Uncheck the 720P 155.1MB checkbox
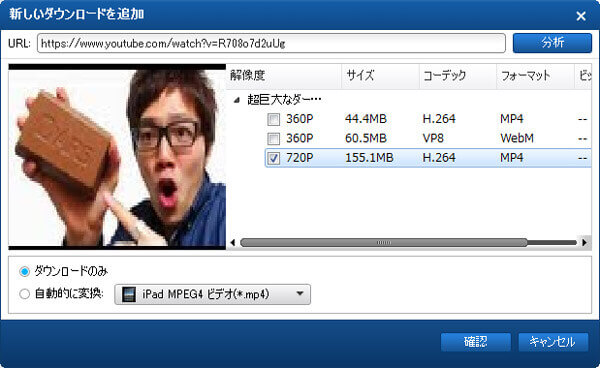Screen dimensions: 600x368 pyautogui.click(x=273, y=158)
